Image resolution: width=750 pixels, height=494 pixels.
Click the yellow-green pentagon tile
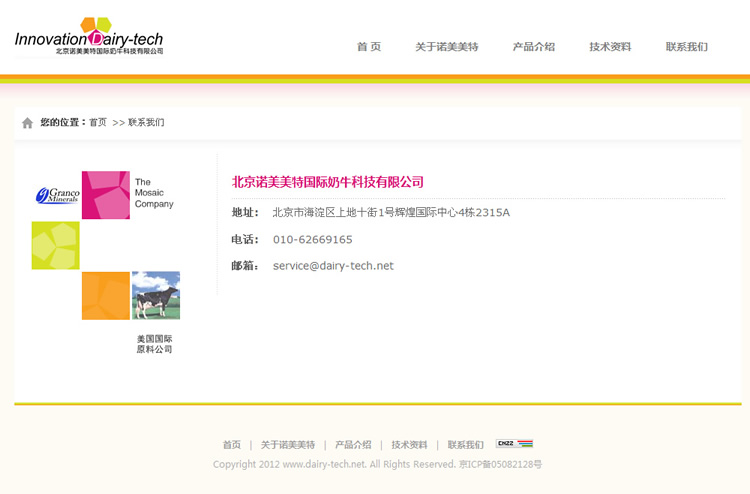click(x=55, y=245)
